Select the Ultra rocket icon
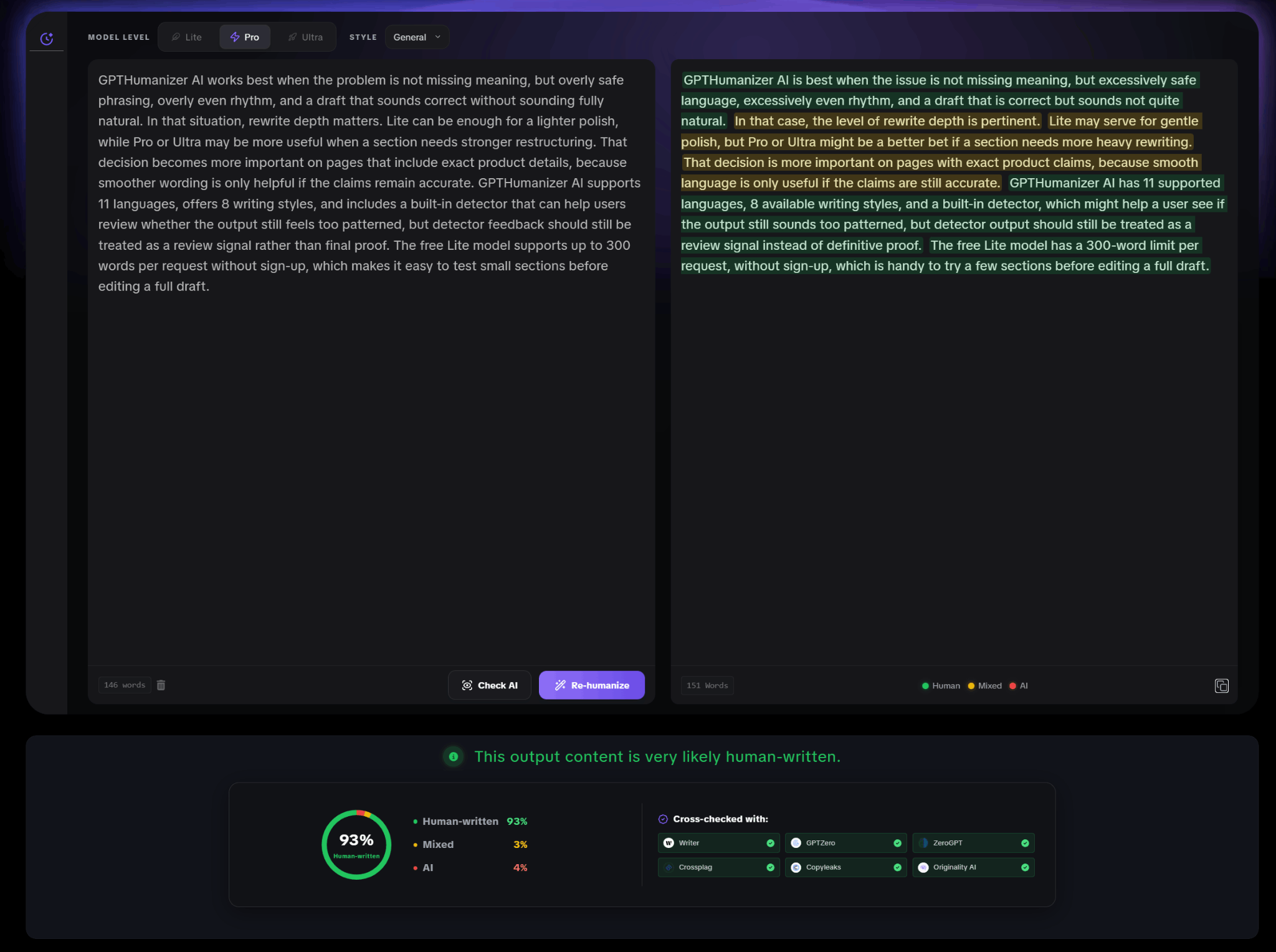Screen dimensions: 1276x952 click(292, 37)
